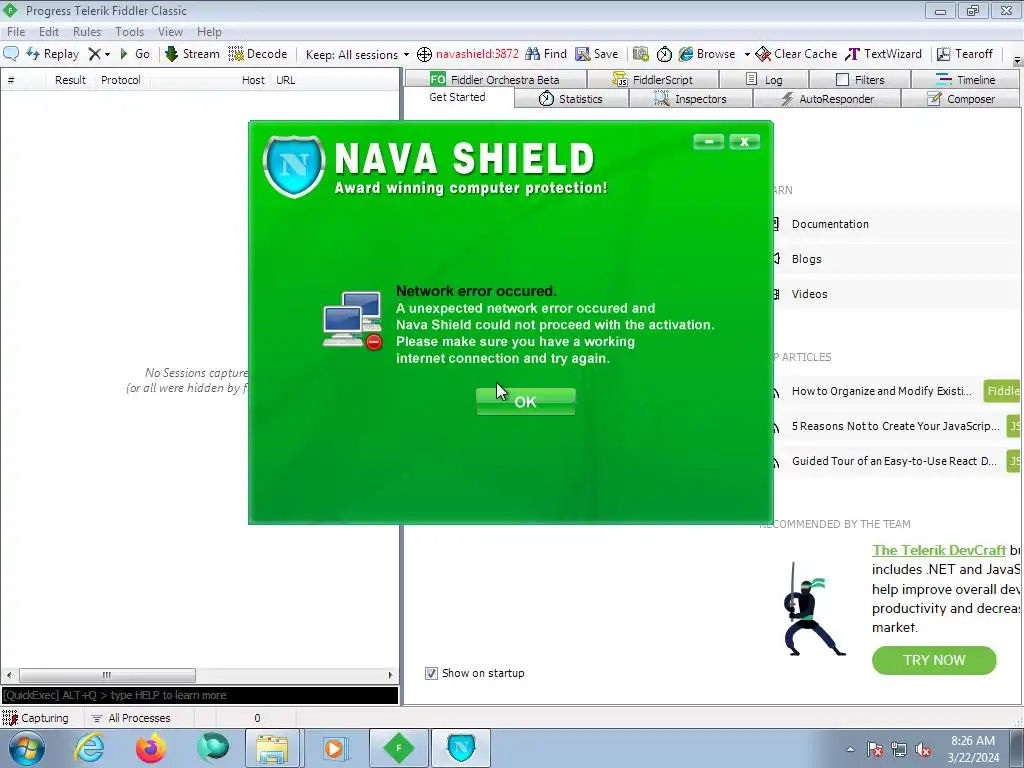
Task: Open TextWizard from the toolbar
Action: coord(884,54)
